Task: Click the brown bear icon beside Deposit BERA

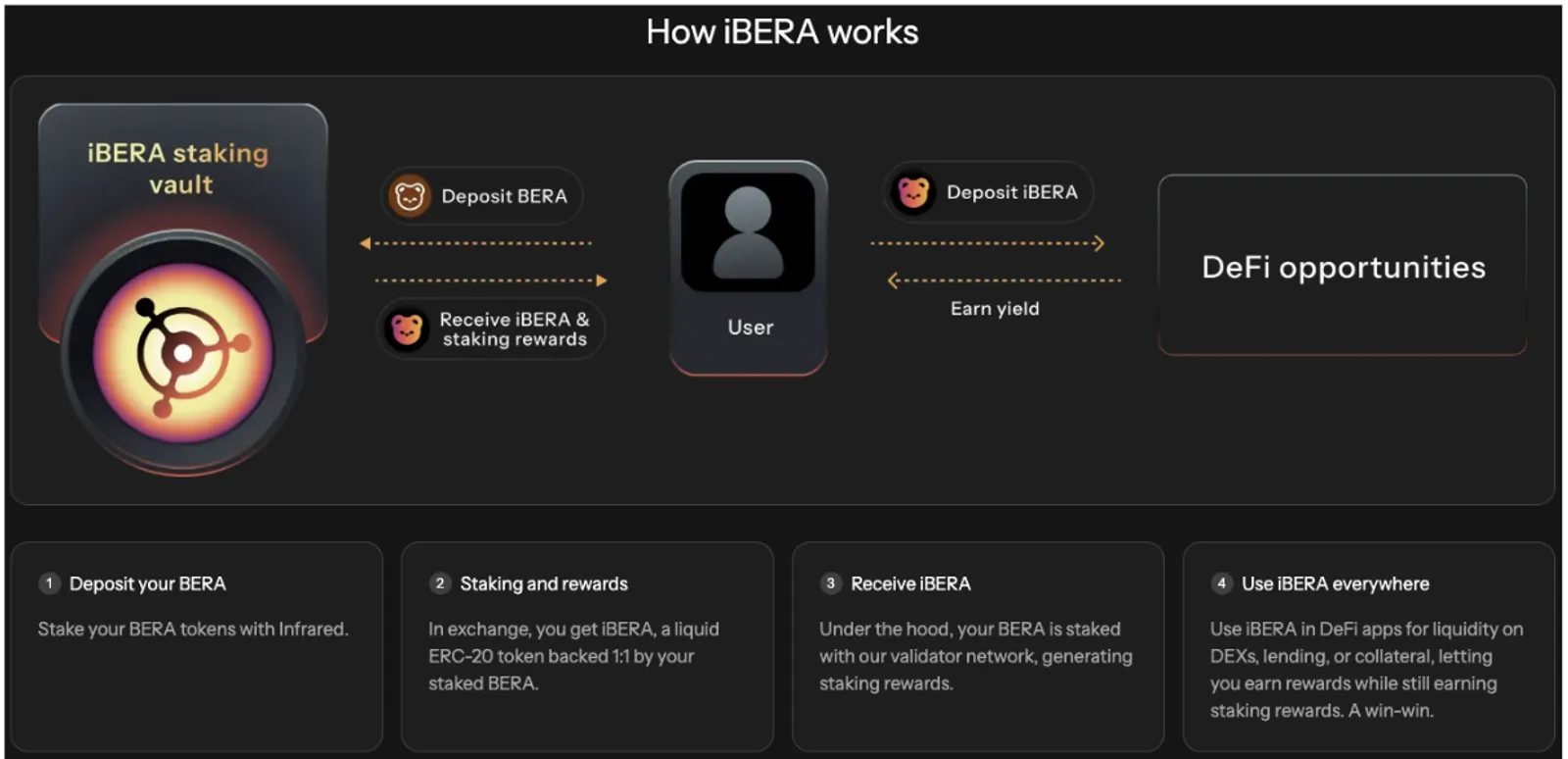Action: click(409, 196)
